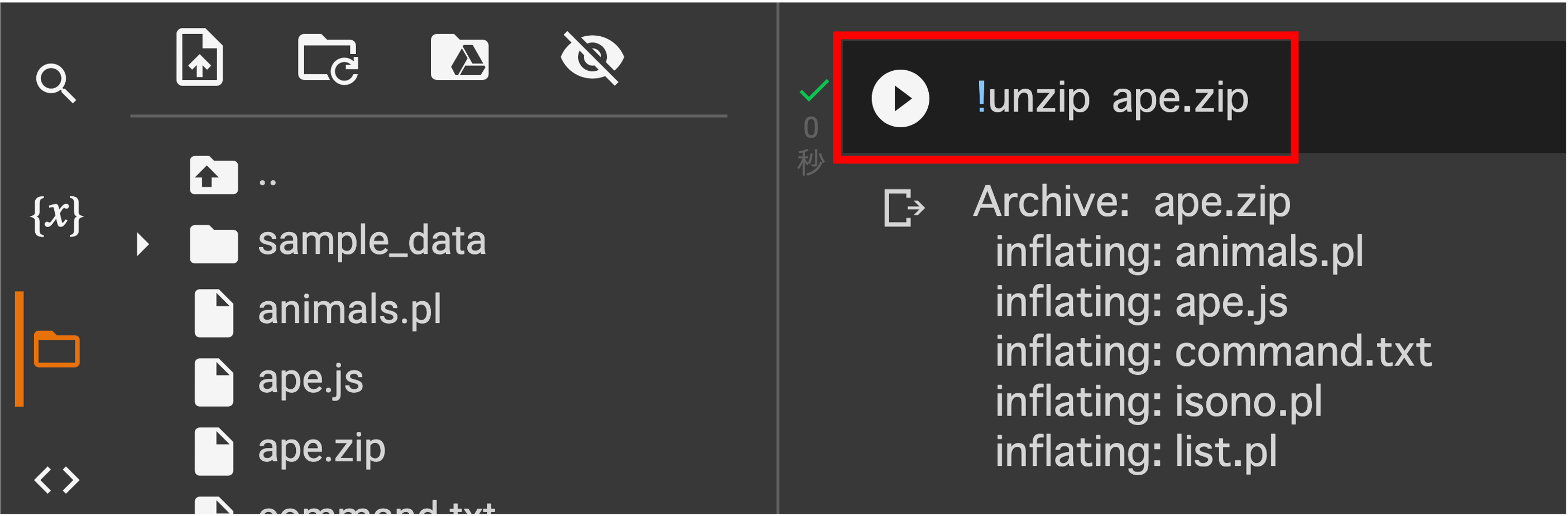Select the ape.js file
Viewport: 1568px width, 516px height.
(310, 380)
